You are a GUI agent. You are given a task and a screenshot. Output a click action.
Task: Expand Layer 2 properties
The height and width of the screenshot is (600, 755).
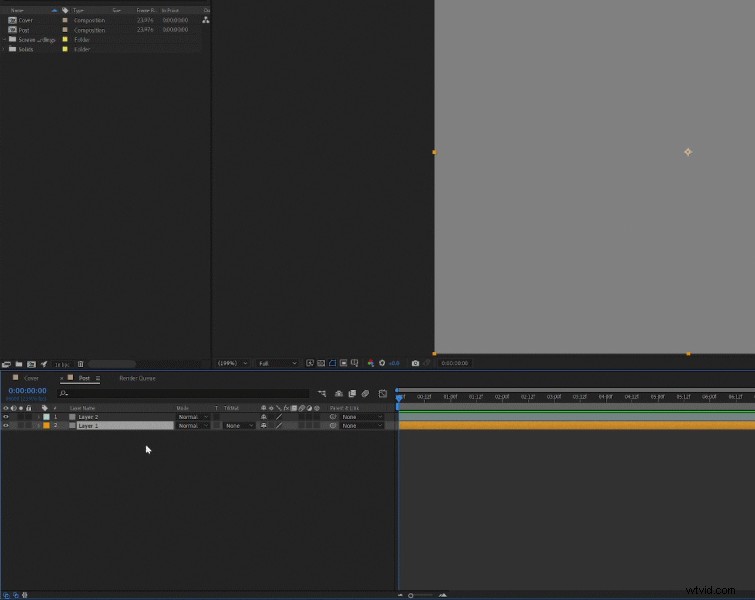(x=39, y=417)
